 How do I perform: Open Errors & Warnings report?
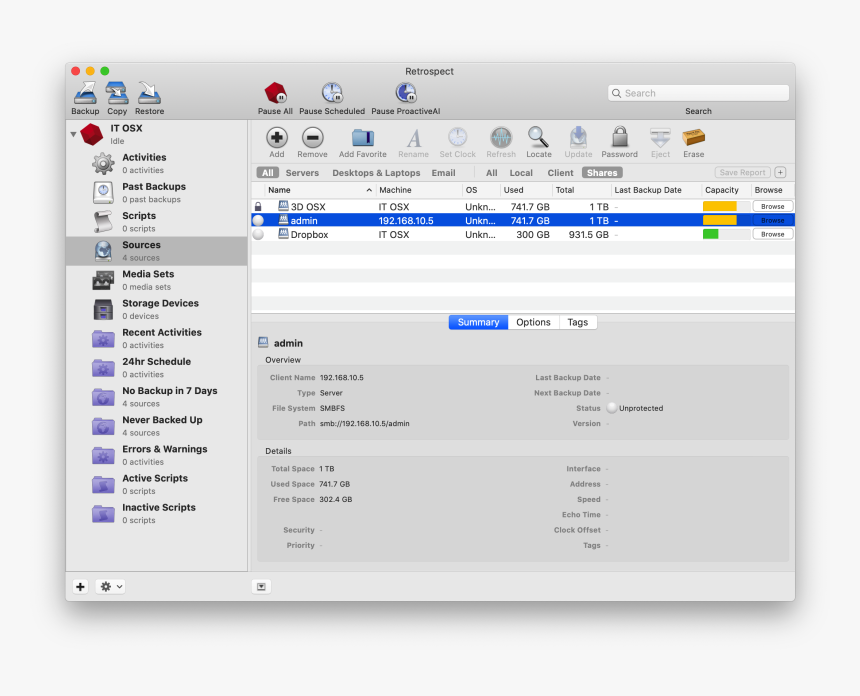click(x=157, y=455)
